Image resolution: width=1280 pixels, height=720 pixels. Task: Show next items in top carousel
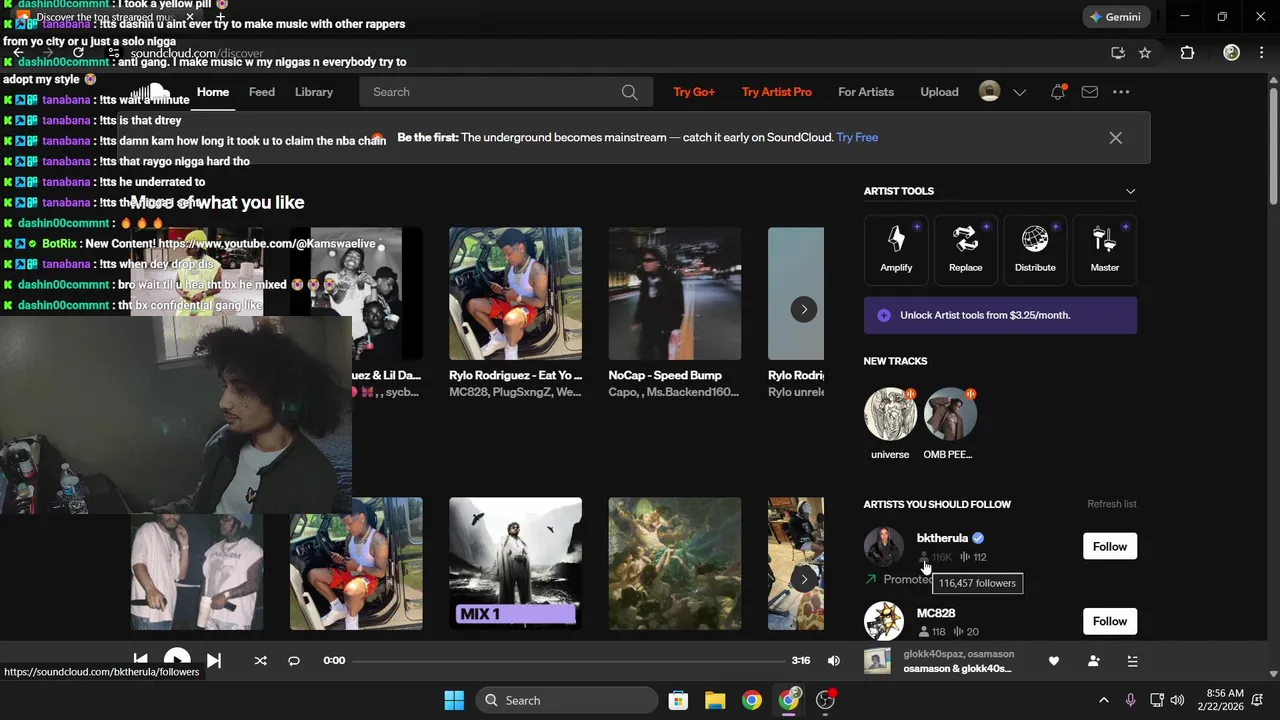(x=804, y=309)
